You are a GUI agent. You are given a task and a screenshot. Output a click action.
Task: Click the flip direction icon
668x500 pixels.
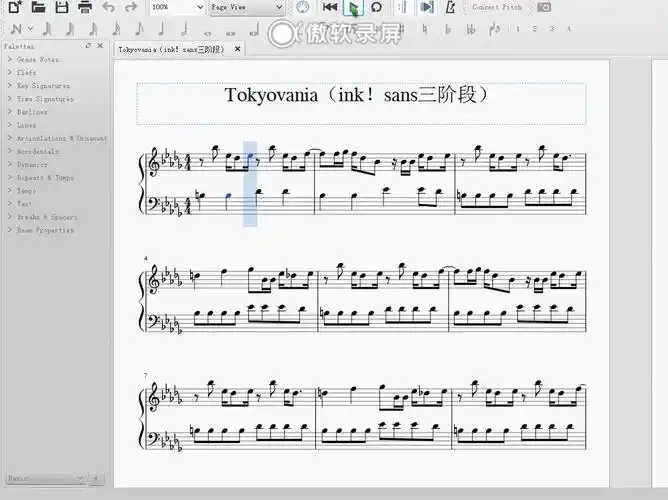[495, 29]
